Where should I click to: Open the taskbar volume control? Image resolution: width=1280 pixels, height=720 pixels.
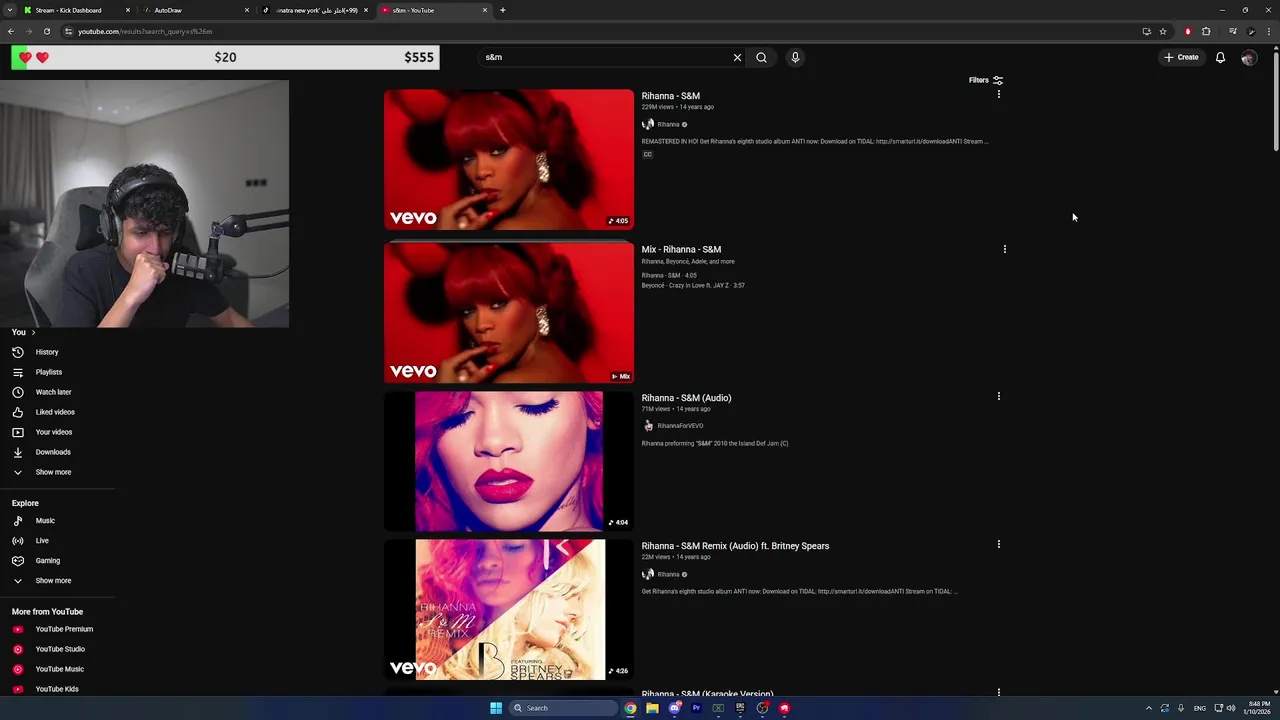coord(1231,708)
